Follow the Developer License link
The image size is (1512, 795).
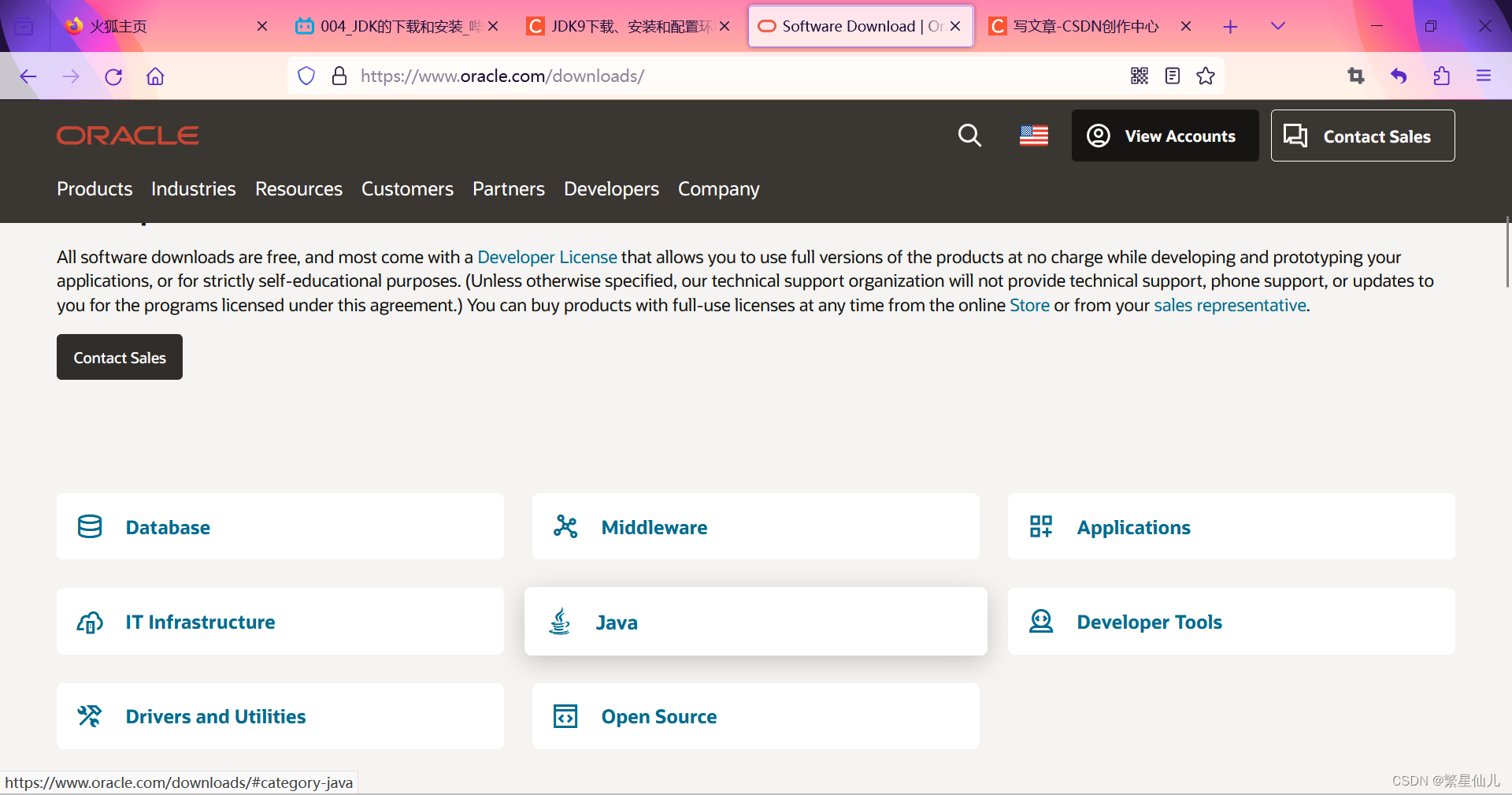[547, 257]
